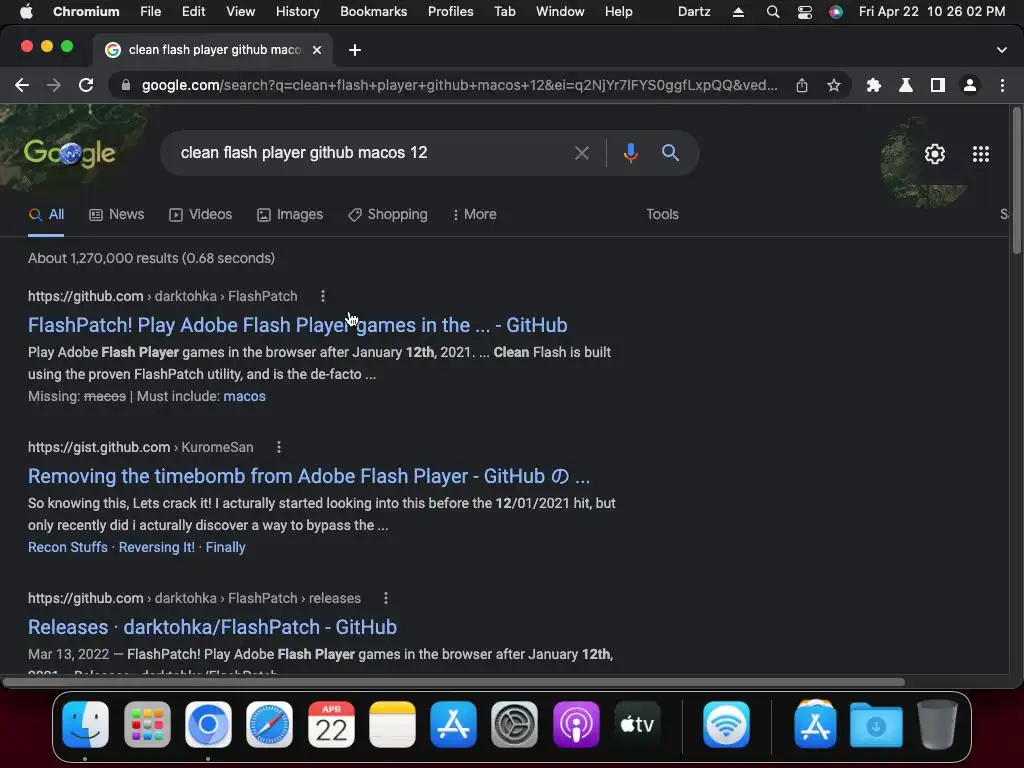Bookmark this page with the star icon
Screen dimensions: 1024x768
point(834,85)
